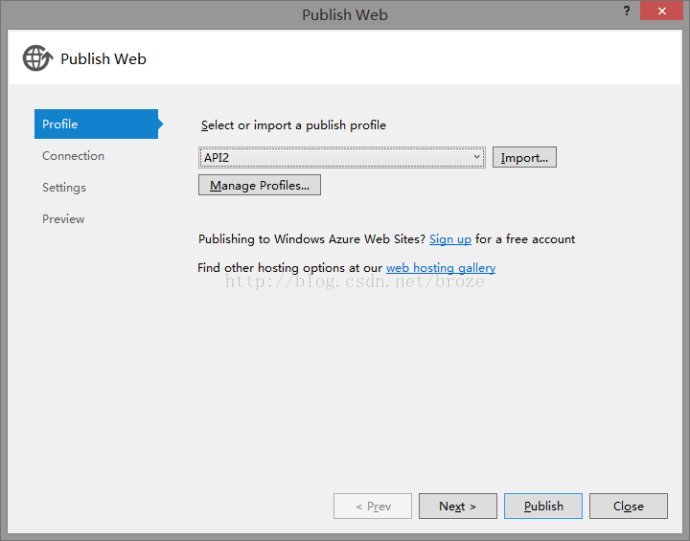
Task: Click the 'Publish Web' header title text
Action: pyautogui.click(x=103, y=59)
